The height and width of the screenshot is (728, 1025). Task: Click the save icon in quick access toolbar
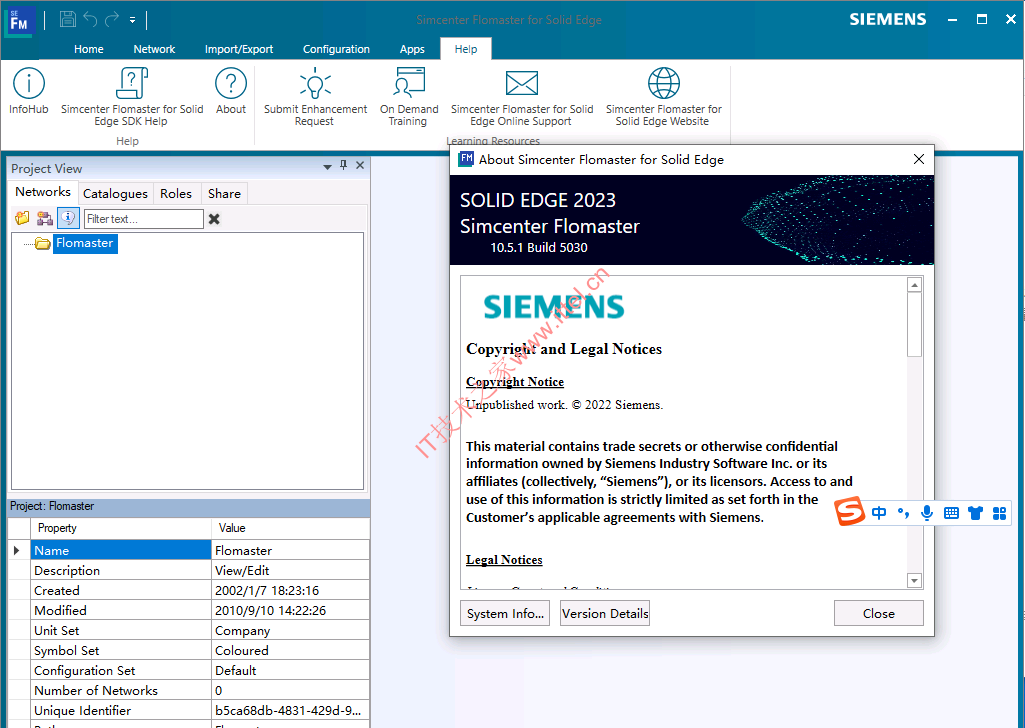[67, 20]
